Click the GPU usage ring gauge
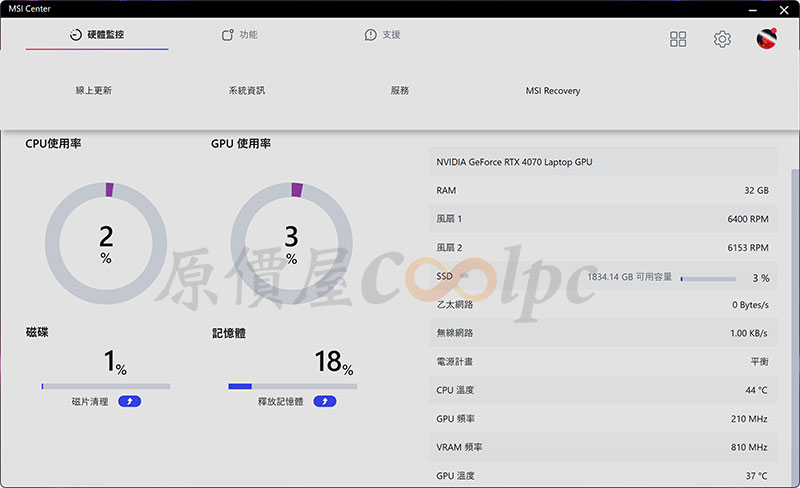Image resolution: width=800 pixels, height=488 pixels. tap(291, 243)
